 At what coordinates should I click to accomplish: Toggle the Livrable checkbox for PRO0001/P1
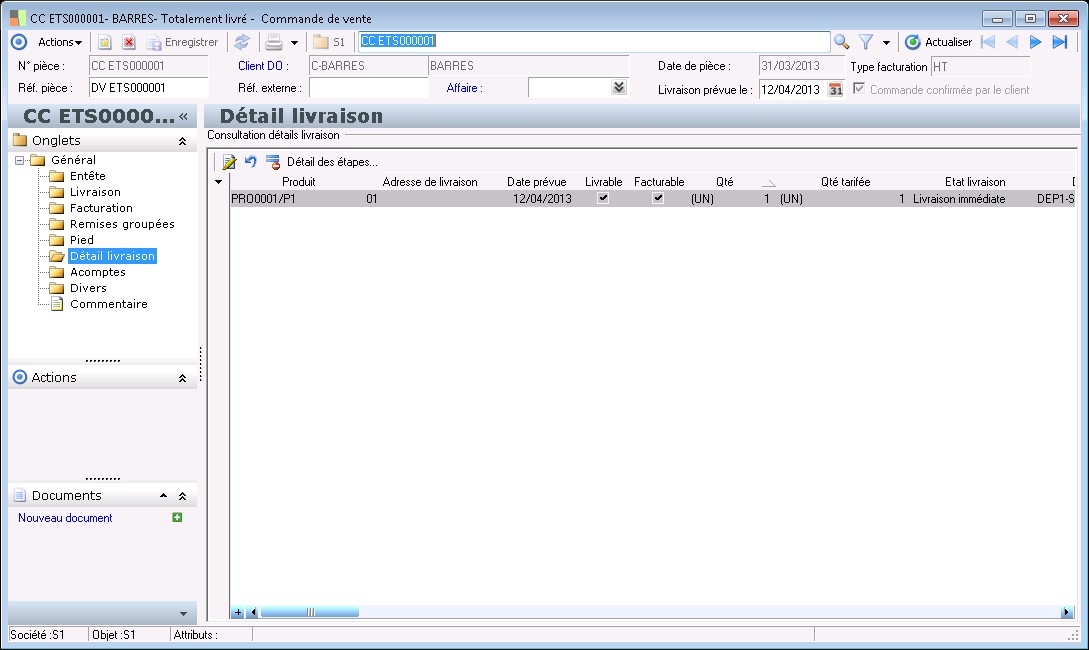603,198
